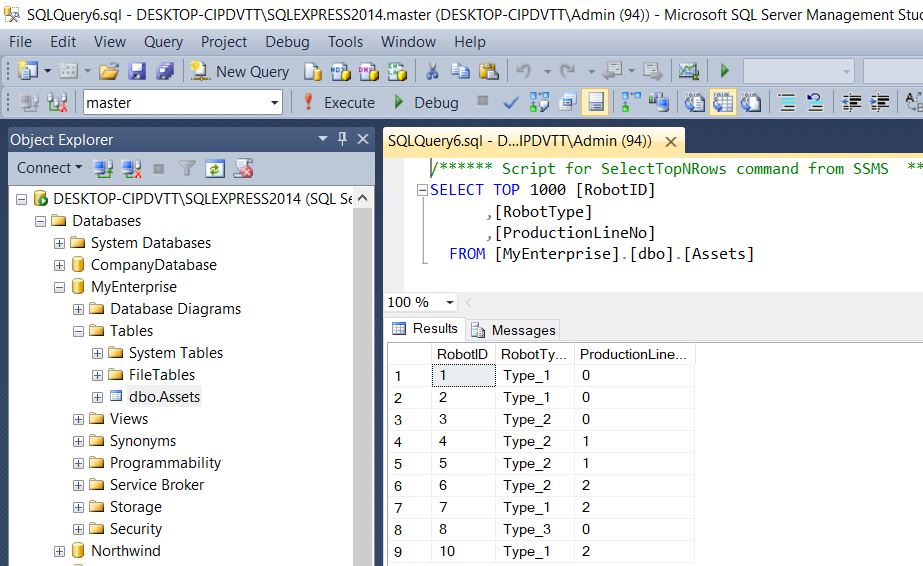923x566 pixels.
Task: Expand the System Databases node
Action: pyautogui.click(x=59, y=243)
